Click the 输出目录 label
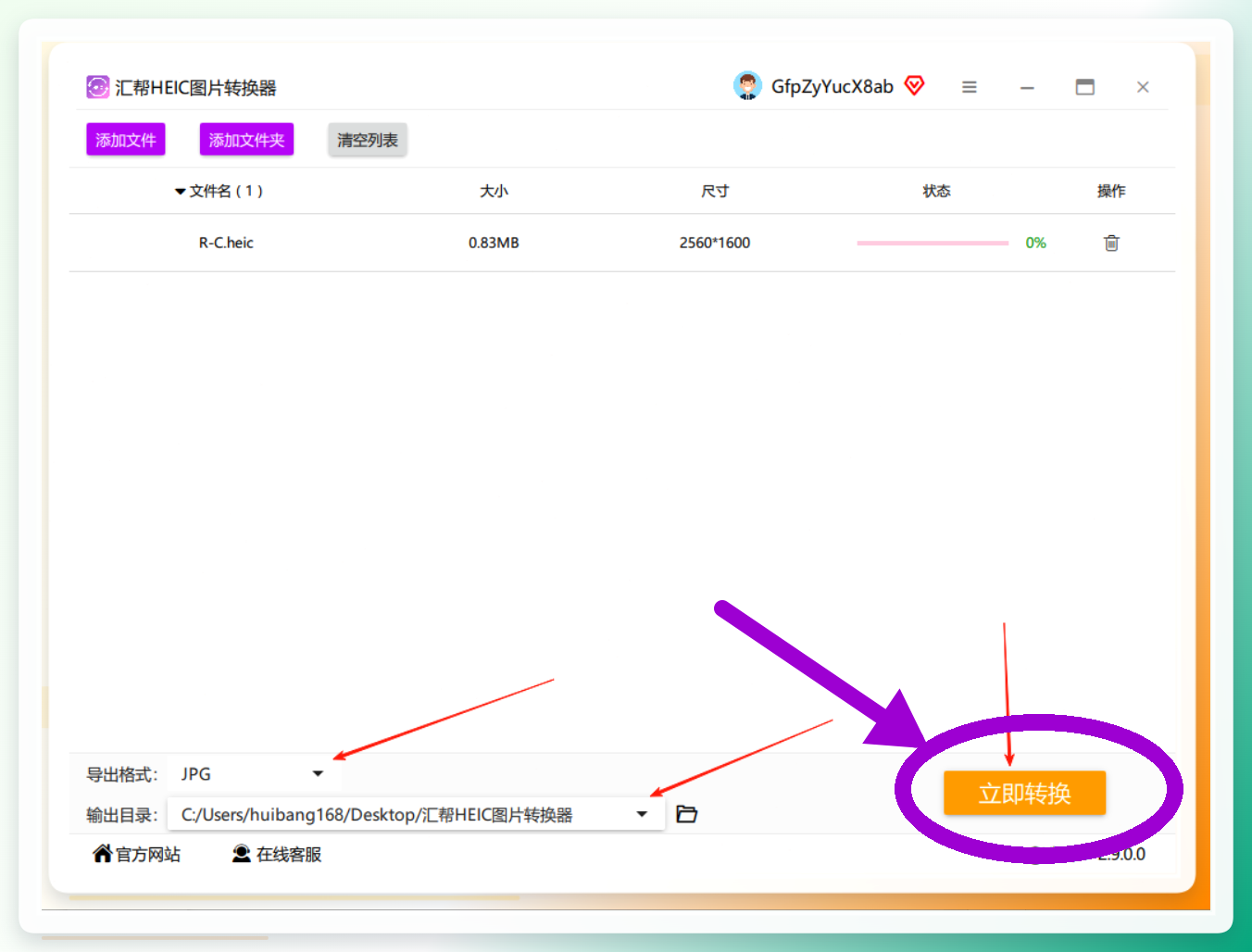Image resolution: width=1252 pixels, height=952 pixels. [x=121, y=815]
